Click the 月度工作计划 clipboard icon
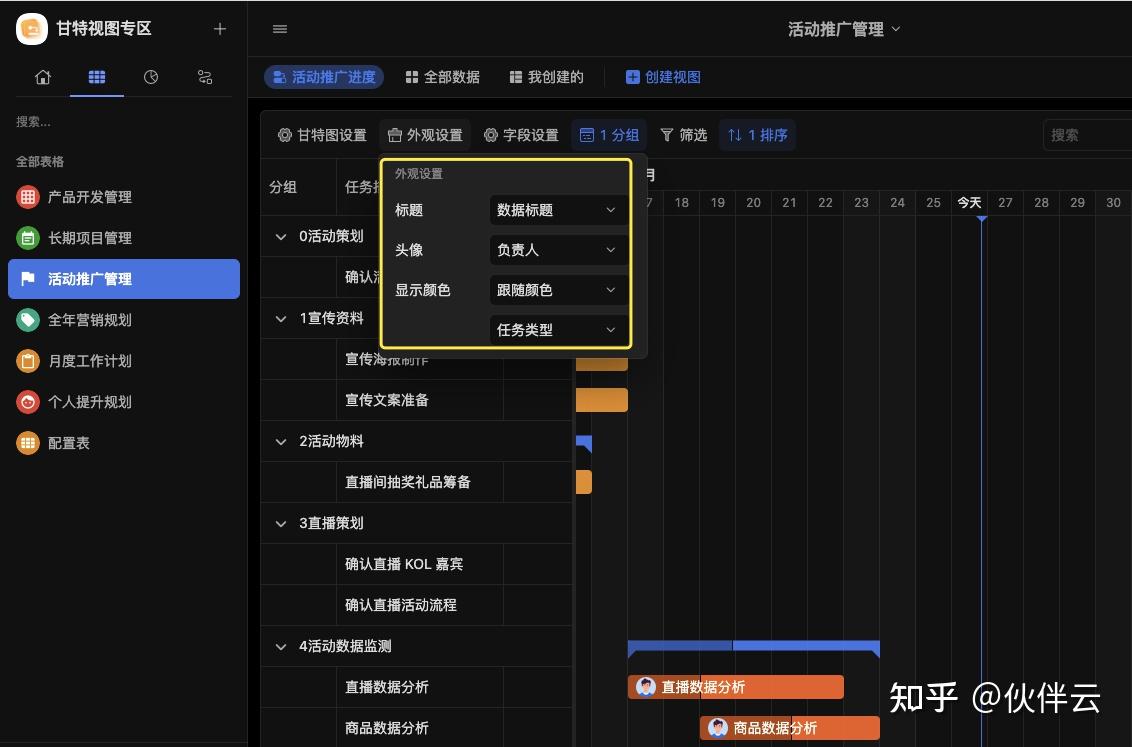Screen dimensions: 1132x747 [x=28, y=361]
